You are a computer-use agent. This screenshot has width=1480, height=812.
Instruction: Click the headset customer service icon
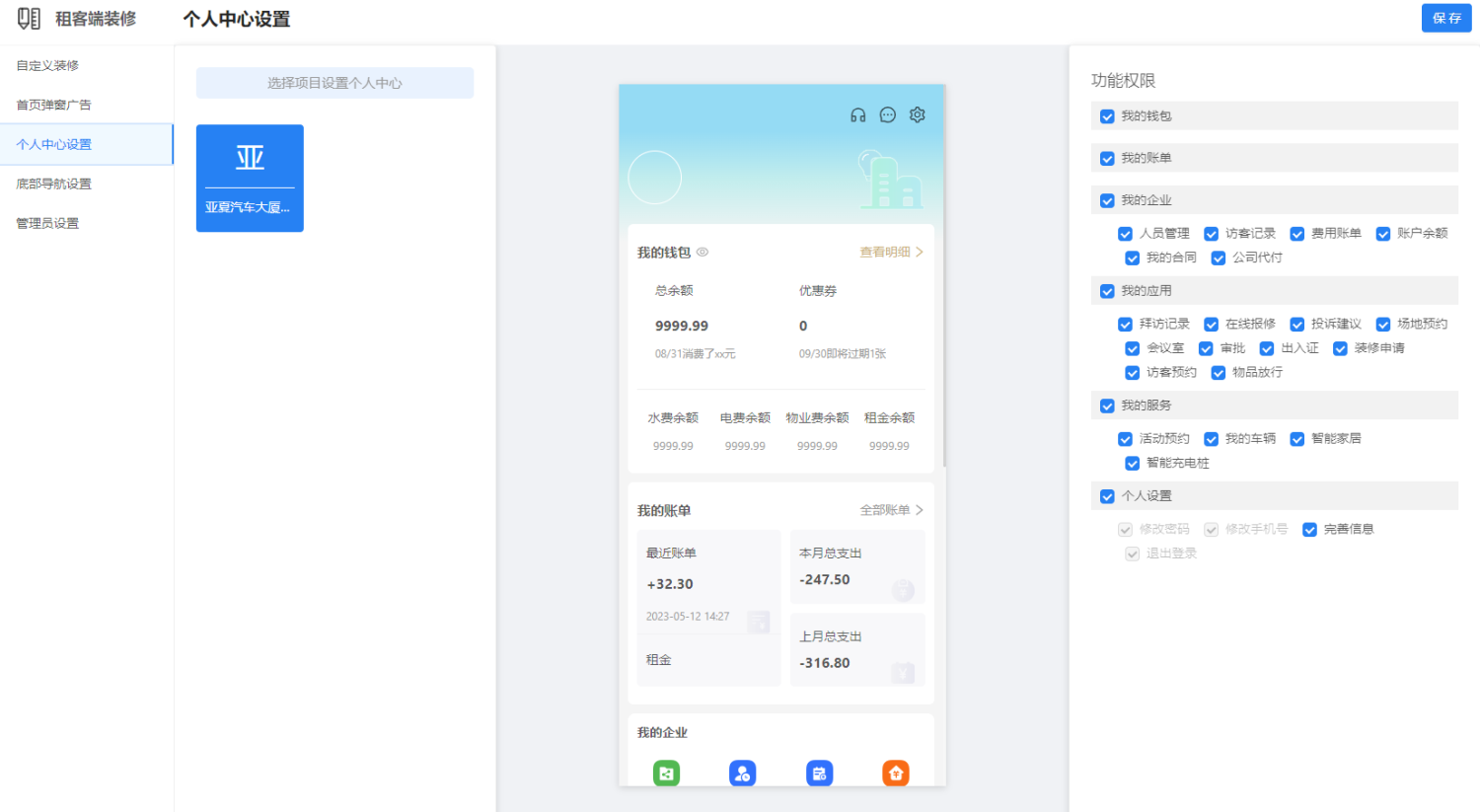point(857,115)
